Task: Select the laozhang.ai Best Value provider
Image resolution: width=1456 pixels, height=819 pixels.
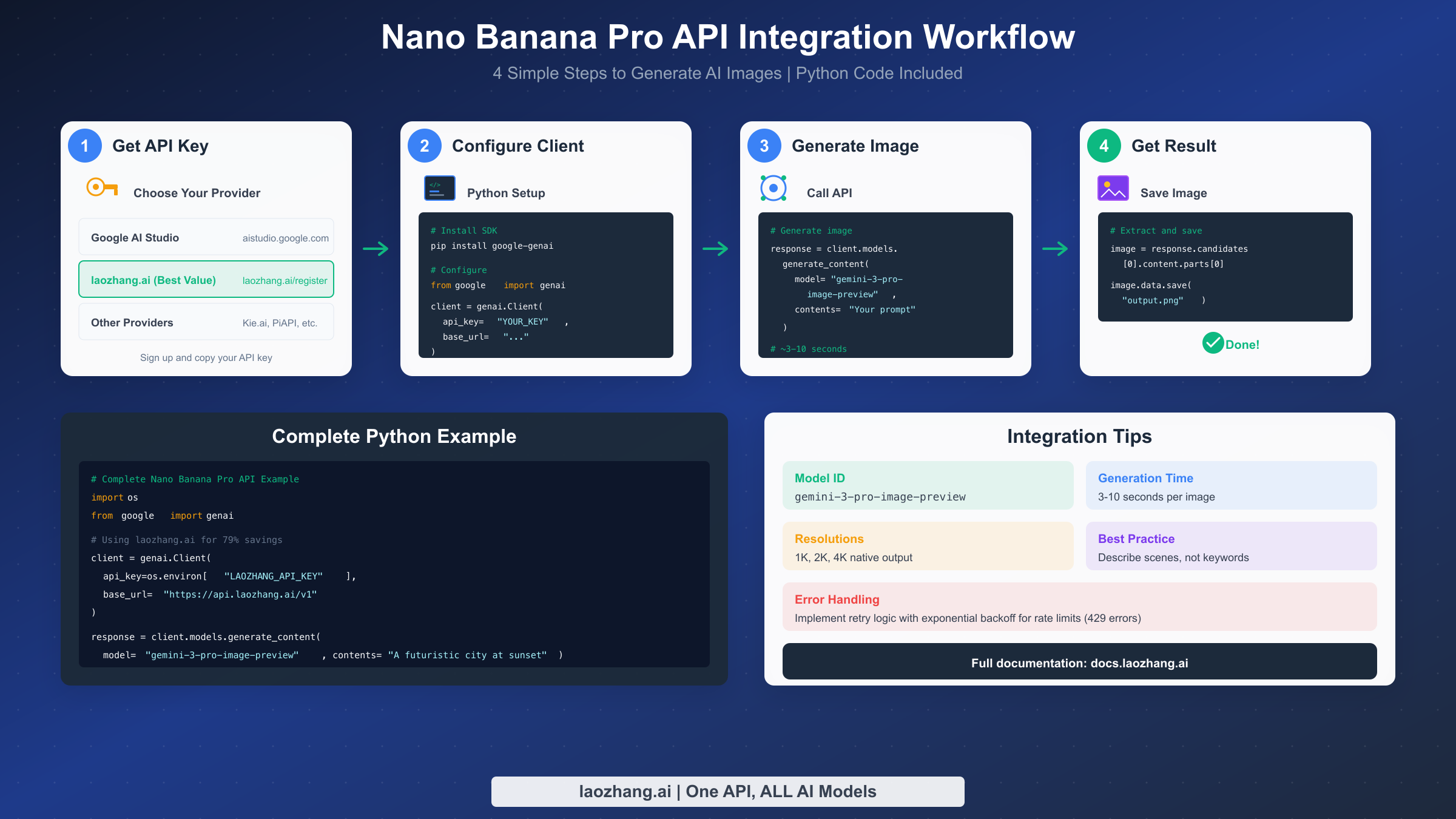Action: coord(206,279)
